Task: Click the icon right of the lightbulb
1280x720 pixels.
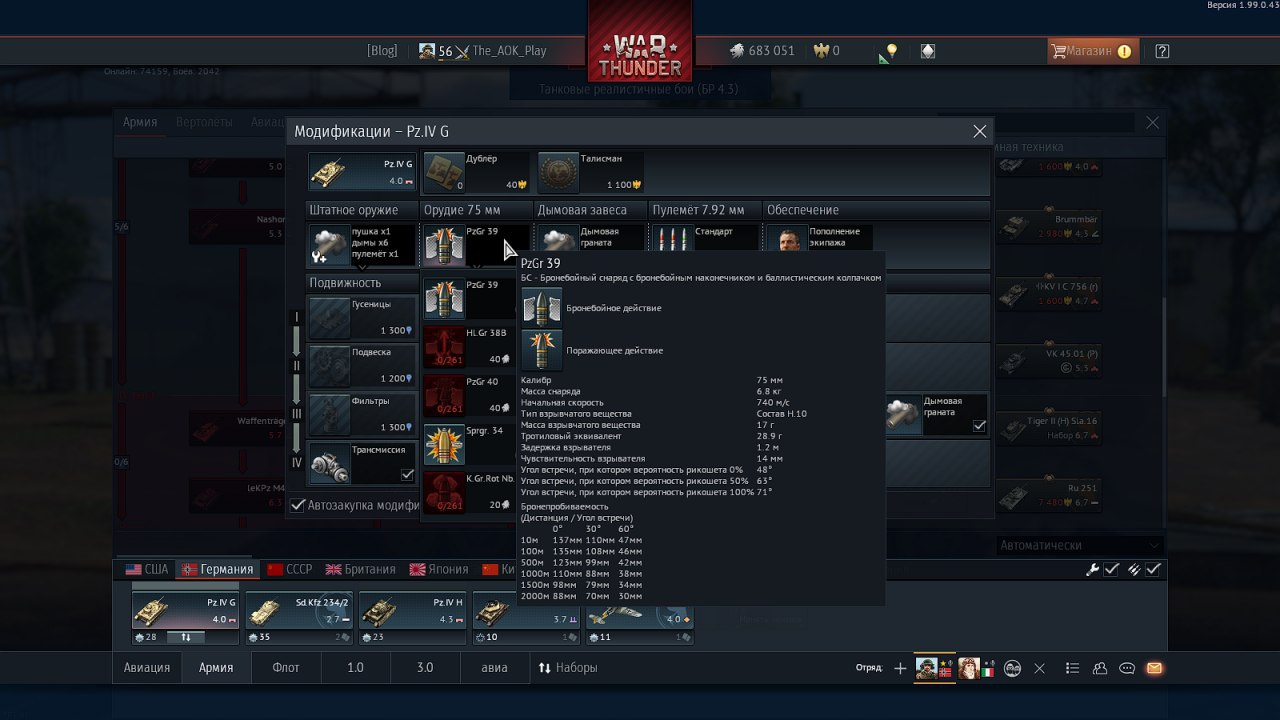Action: [928, 51]
